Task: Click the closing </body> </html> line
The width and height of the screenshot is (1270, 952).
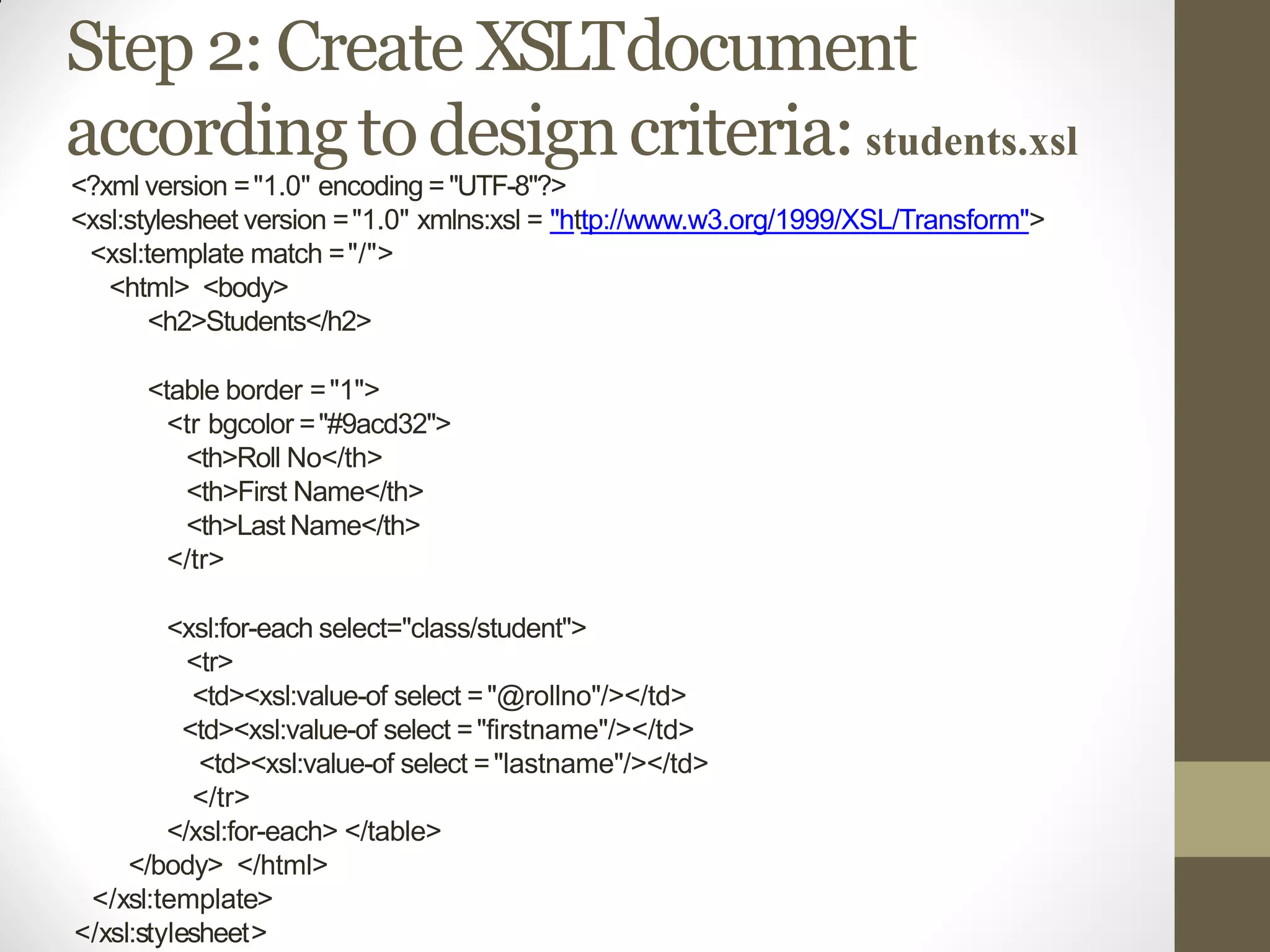Action: click(228, 866)
